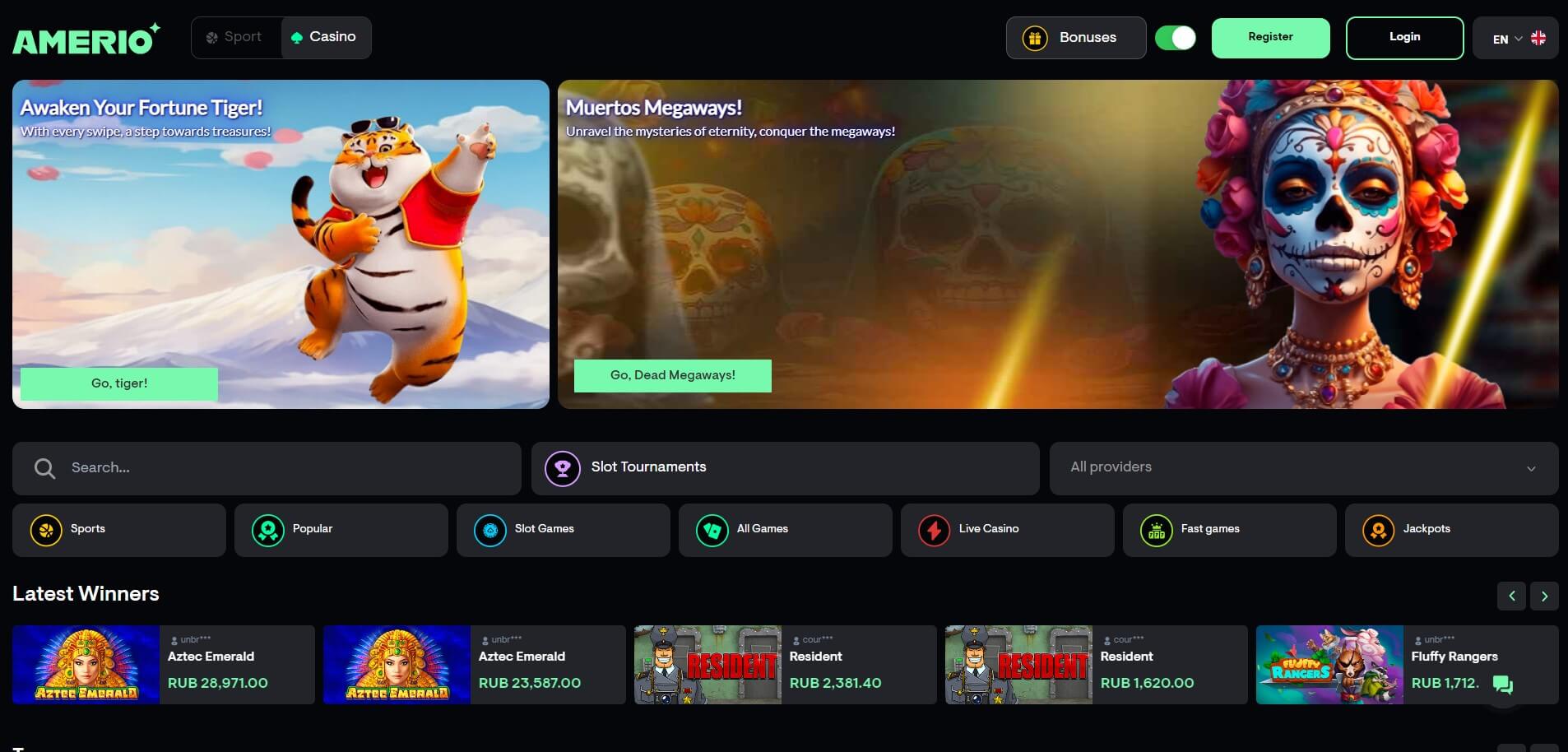The image size is (1568, 752).
Task: Open the EN language dropdown
Action: (1515, 38)
